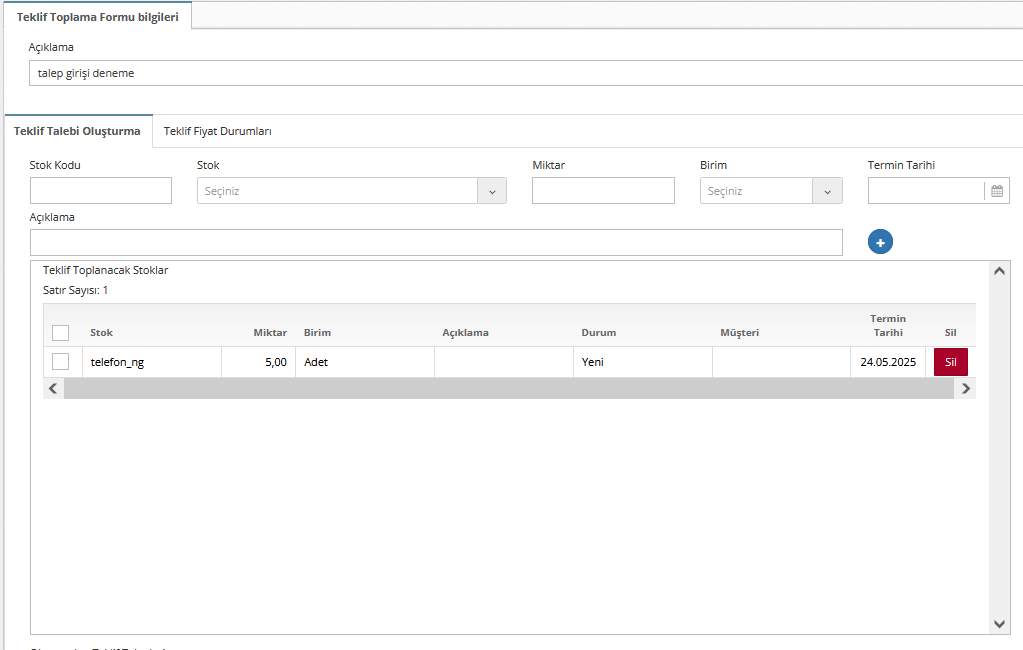Click the Termin Tarihi date field

pyautogui.click(x=925, y=191)
